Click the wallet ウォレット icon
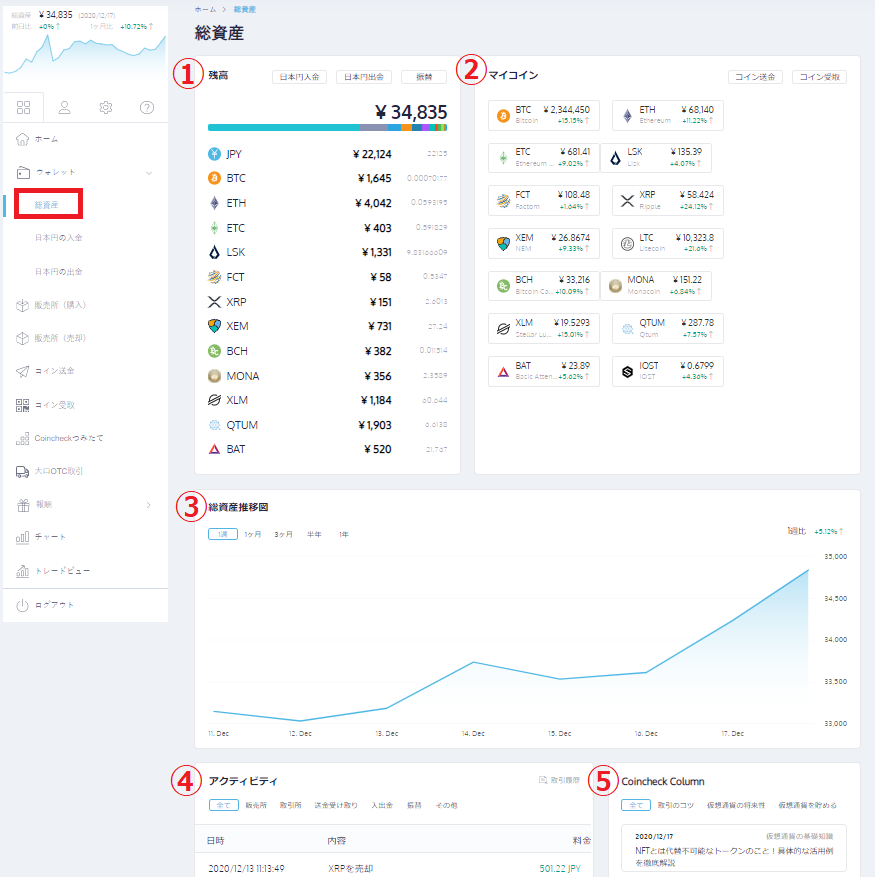The width and height of the screenshot is (875, 877). point(23,173)
